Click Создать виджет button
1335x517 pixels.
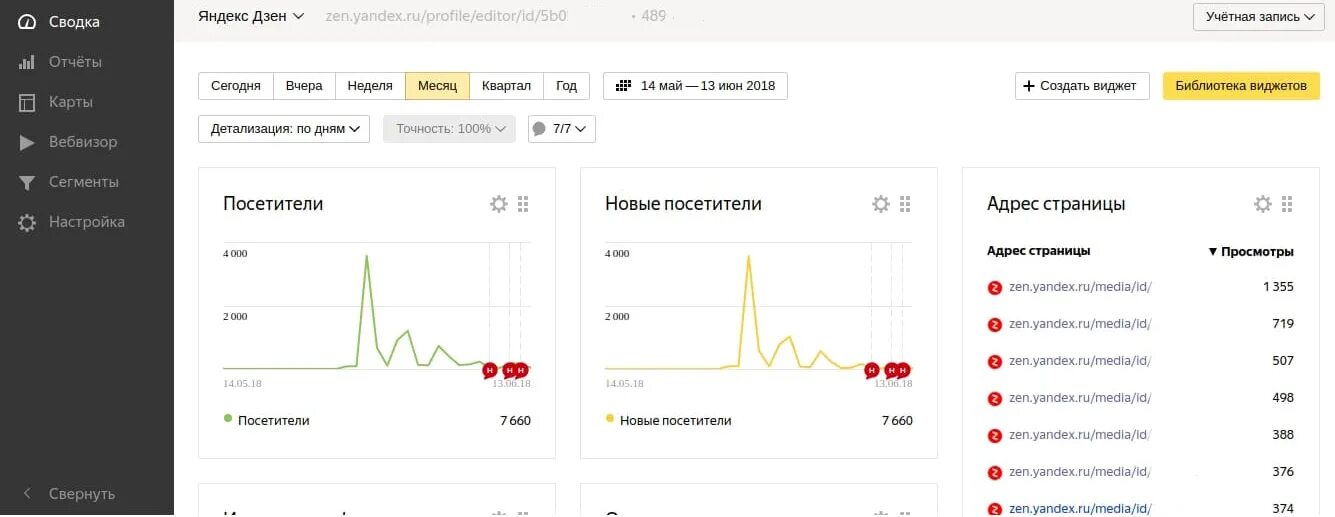point(1082,86)
